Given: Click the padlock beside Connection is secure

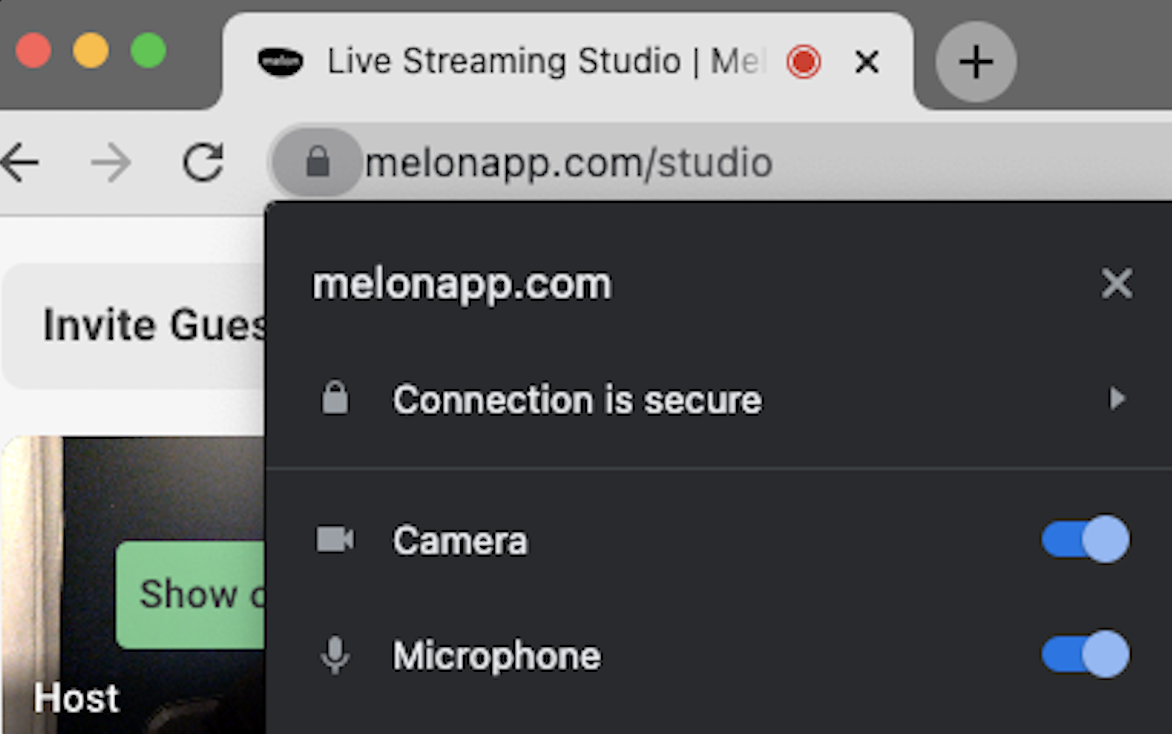Looking at the screenshot, I should [335, 398].
